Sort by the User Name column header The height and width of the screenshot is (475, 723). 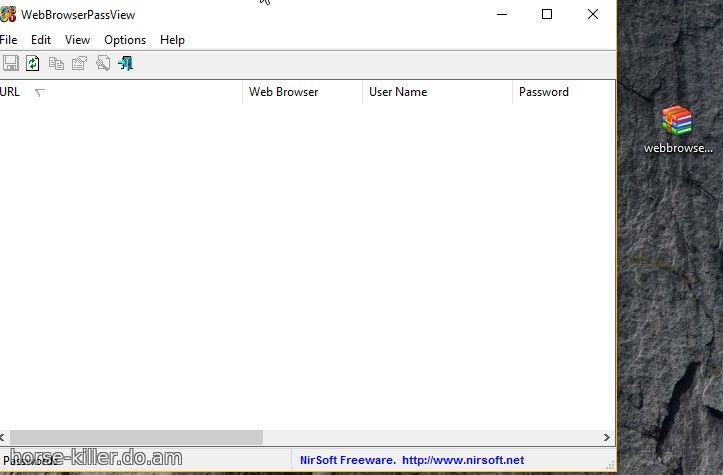437,92
